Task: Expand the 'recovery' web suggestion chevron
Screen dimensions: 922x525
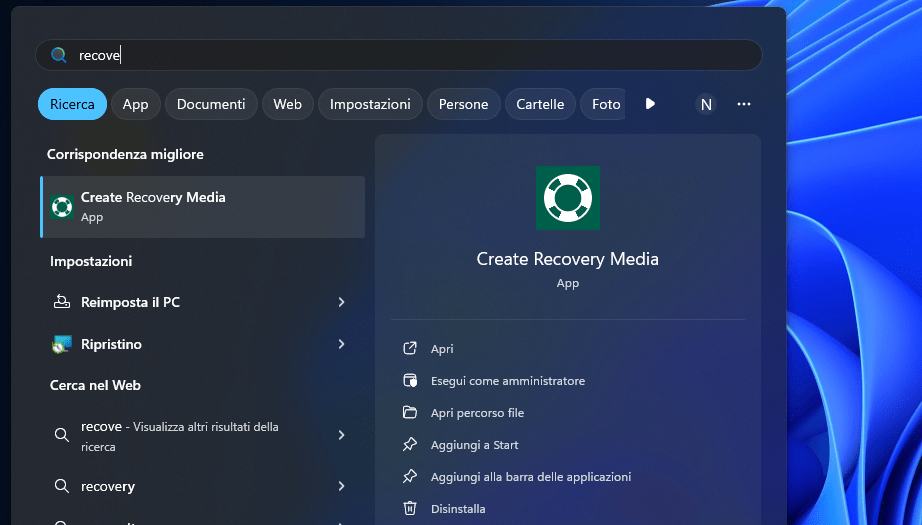Action: coord(341,486)
